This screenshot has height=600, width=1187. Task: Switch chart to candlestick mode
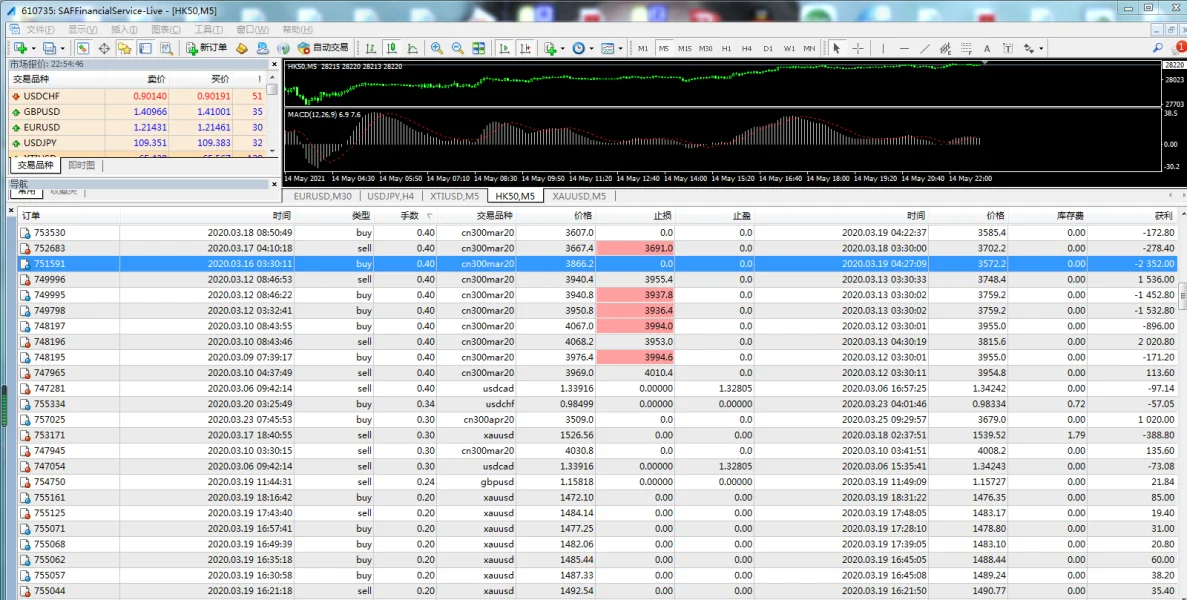392,48
